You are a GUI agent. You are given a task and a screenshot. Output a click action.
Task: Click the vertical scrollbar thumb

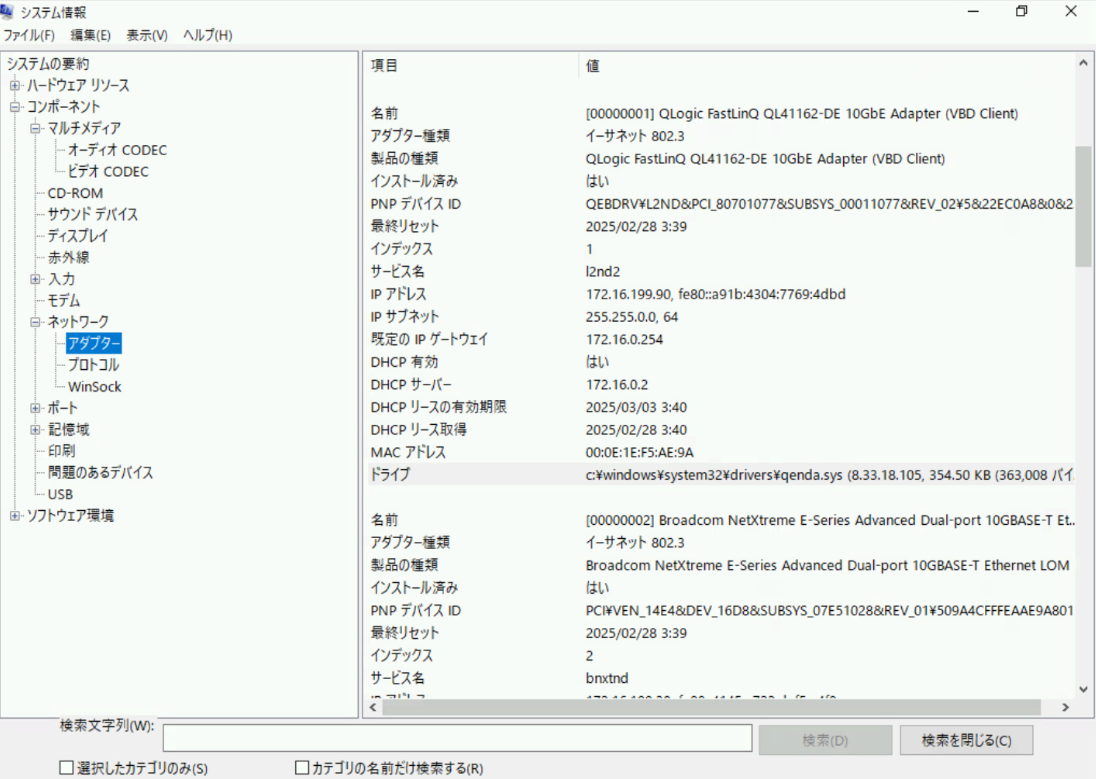(x=1083, y=206)
